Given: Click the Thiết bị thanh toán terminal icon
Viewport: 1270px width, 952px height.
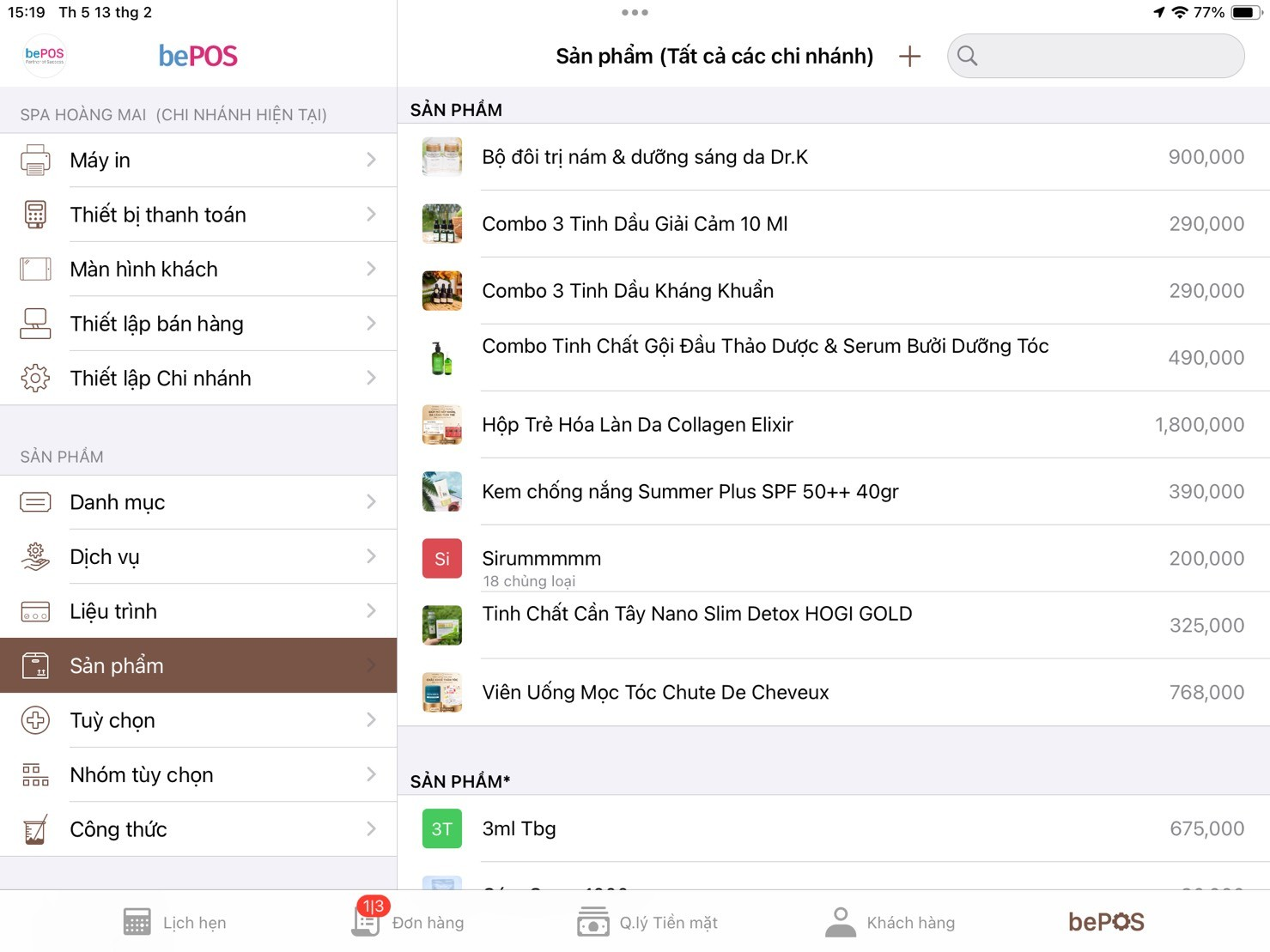Looking at the screenshot, I should [35, 215].
